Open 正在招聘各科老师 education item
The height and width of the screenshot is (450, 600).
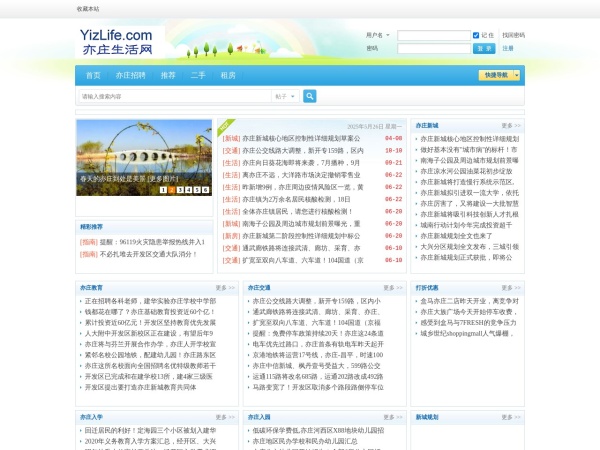point(150,301)
